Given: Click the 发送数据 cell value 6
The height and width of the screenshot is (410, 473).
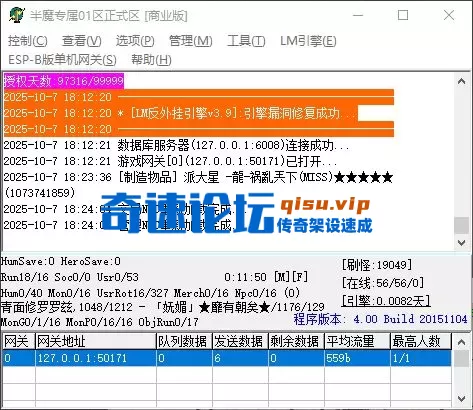Looking at the screenshot, I should [240, 358].
